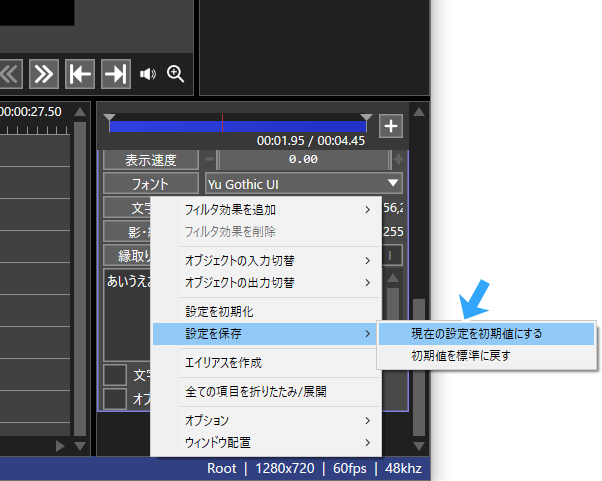Image resolution: width=602 pixels, height=481 pixels.
Task: Click the timeline vertical scroll-up arrow
Action: [80, 112]
